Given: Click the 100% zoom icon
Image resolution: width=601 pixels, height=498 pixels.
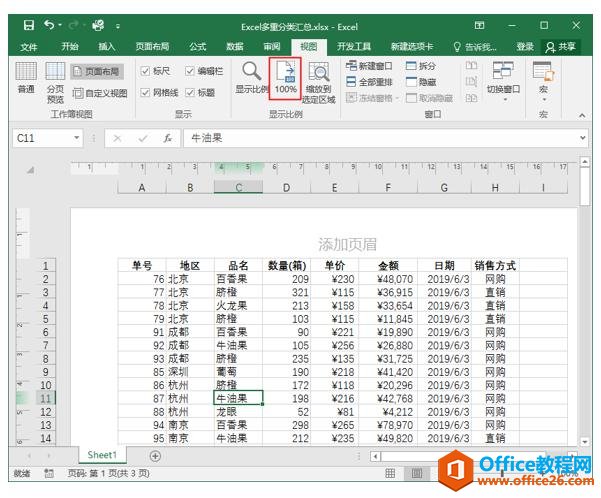Looking at the screenshot, I should [285, 78].
